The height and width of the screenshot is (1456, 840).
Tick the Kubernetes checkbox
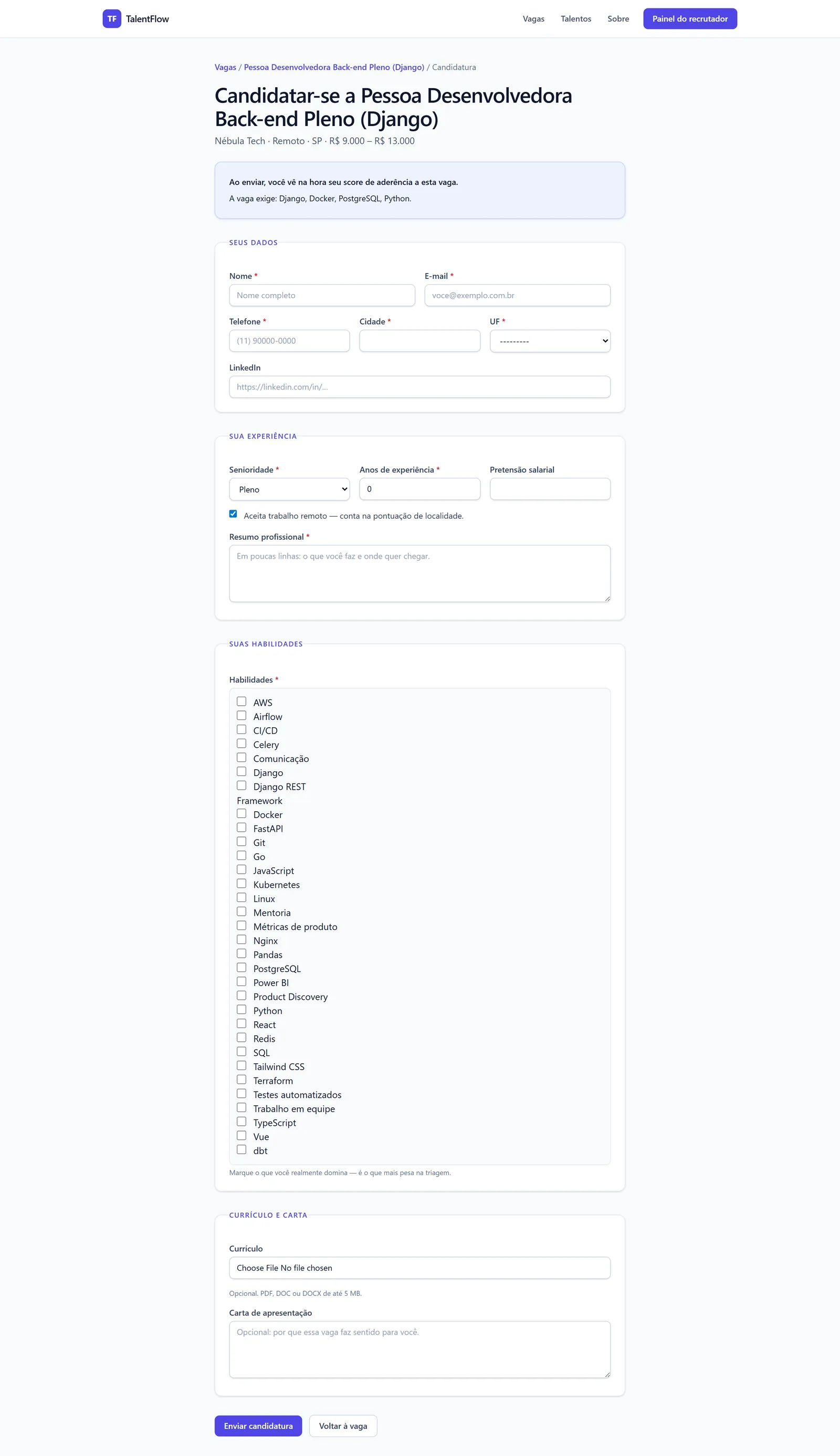pyautogui.click(x=241, y=883)
